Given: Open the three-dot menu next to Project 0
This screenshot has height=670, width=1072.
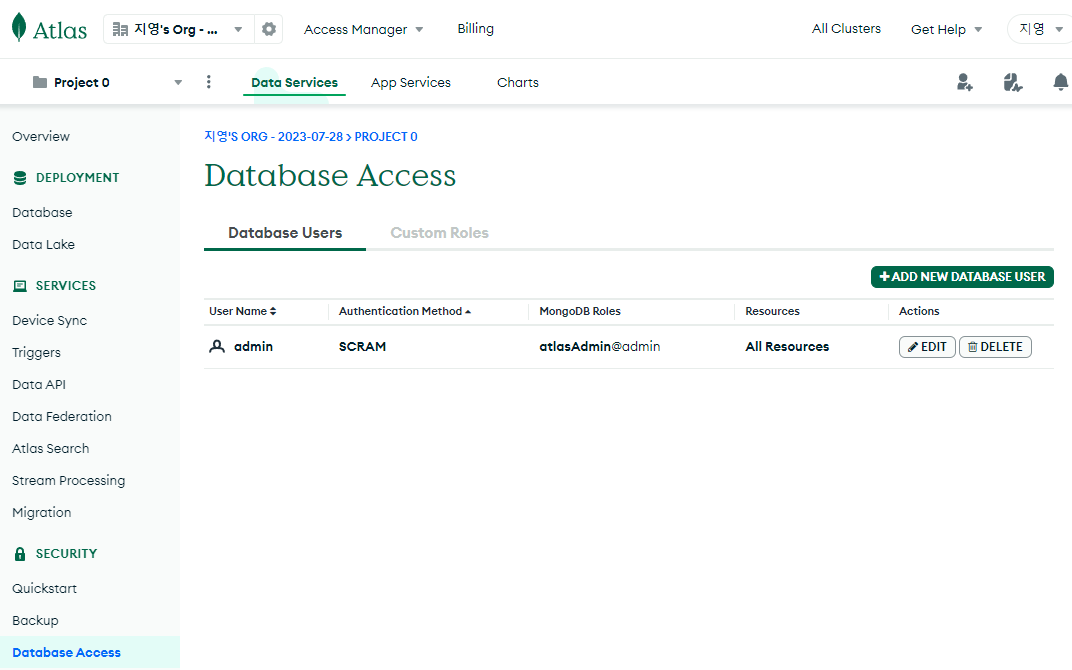Looking at the screenshot, I should (x=209, y=82).
